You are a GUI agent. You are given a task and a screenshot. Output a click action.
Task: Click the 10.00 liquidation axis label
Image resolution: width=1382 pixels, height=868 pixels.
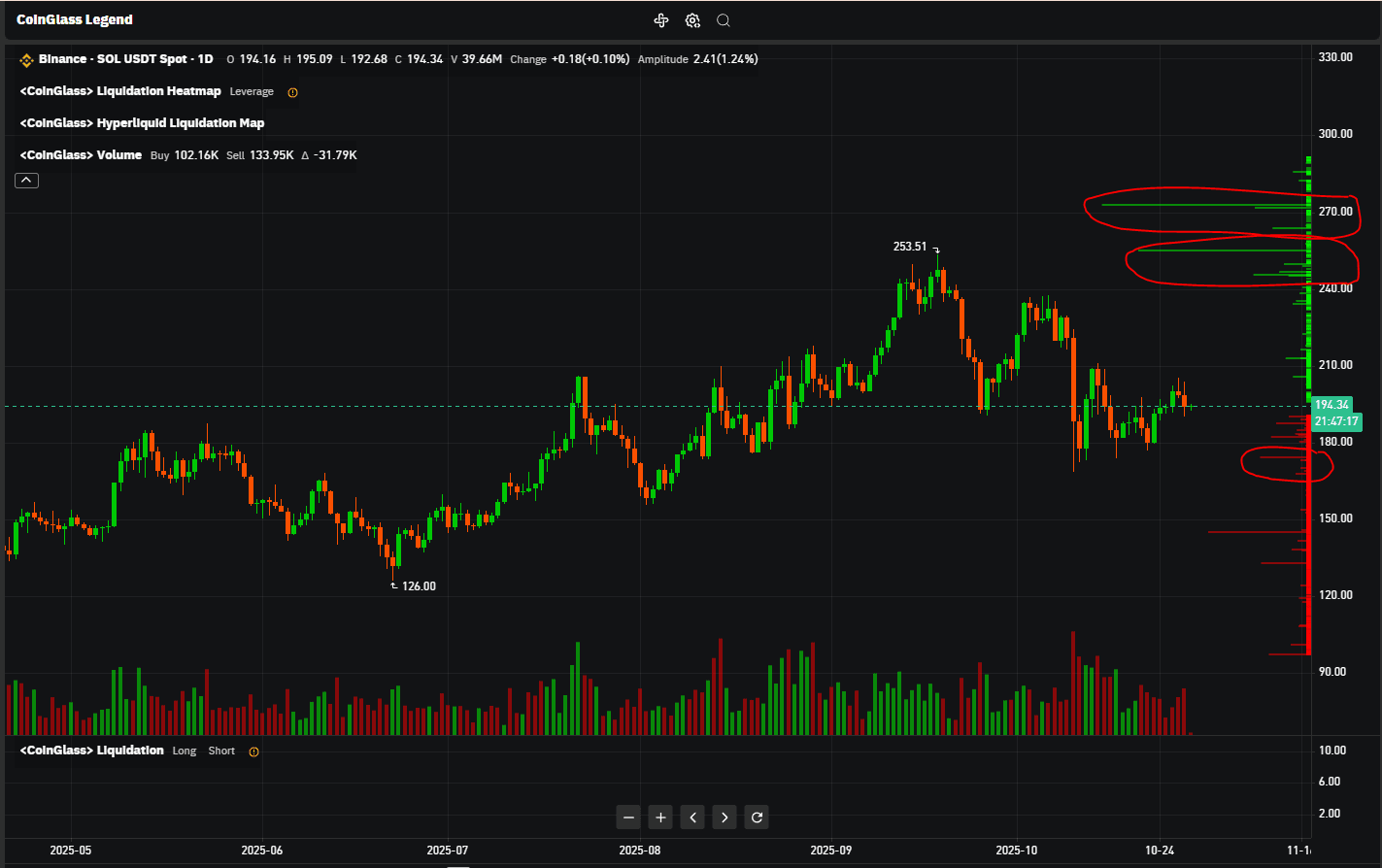click(x=1332, y=751)
